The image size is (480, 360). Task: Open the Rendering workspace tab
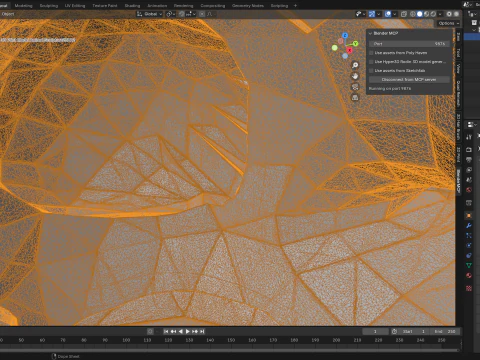click(183, 6)
